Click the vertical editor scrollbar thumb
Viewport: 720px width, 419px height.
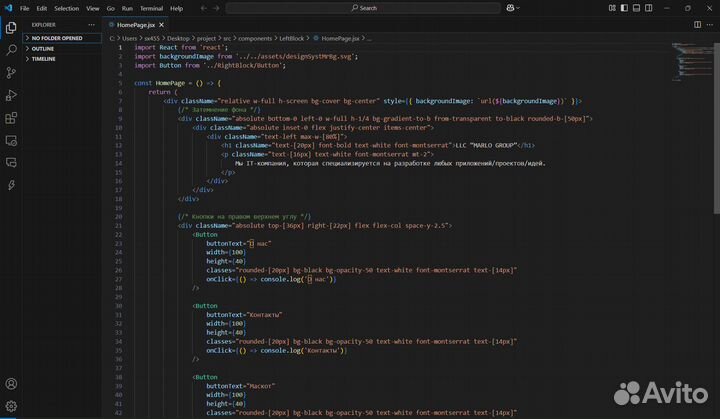(716, 129)
